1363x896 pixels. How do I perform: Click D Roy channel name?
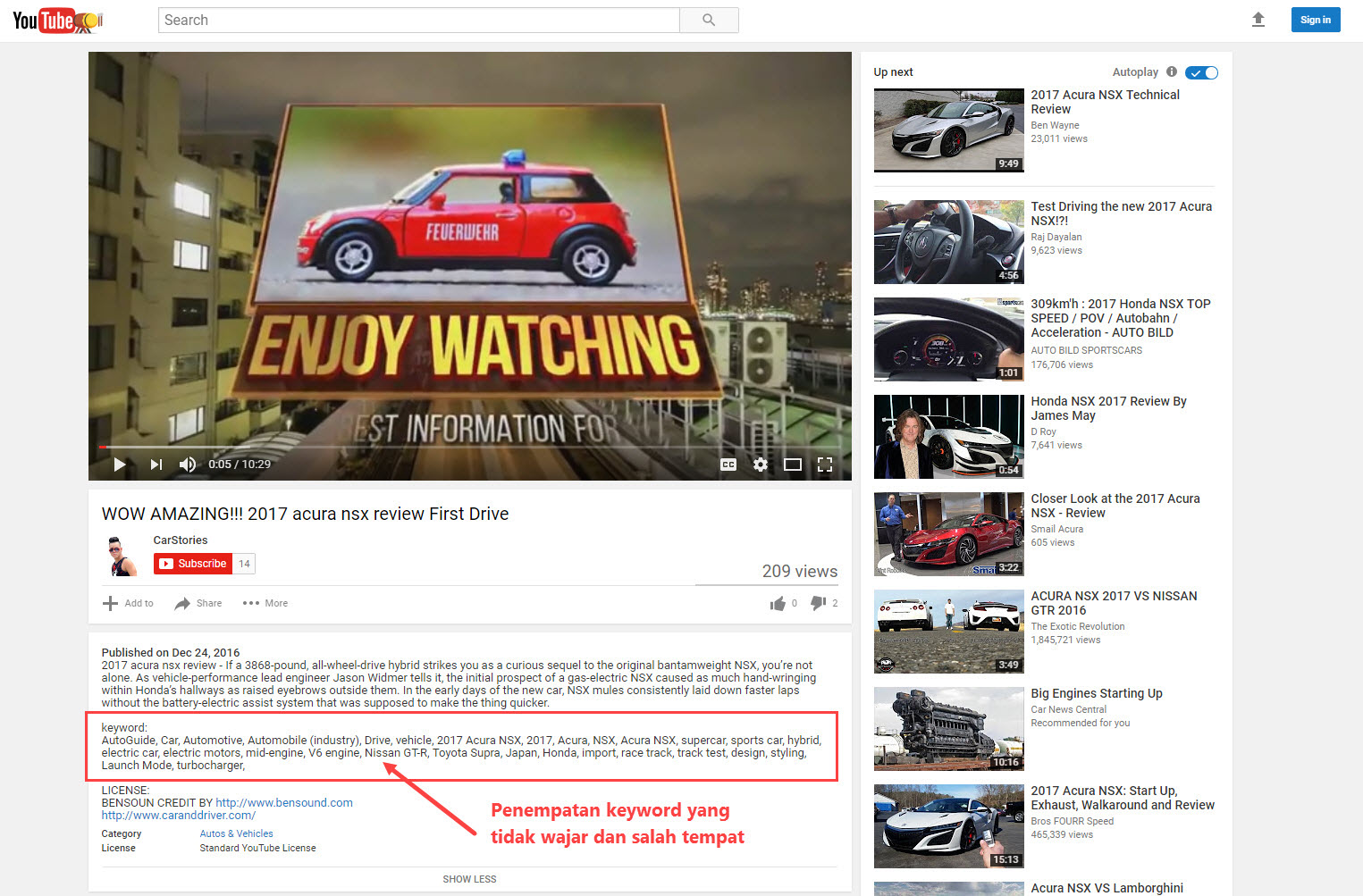[x=1043, y=431]
